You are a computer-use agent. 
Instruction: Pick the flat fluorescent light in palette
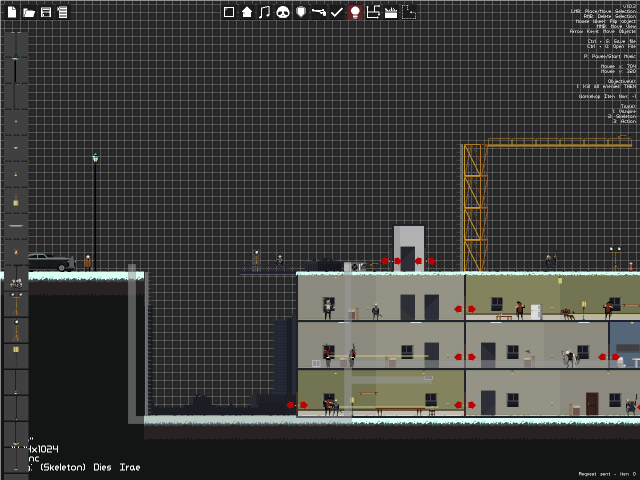pyautogui.click(x=16, y=226)
